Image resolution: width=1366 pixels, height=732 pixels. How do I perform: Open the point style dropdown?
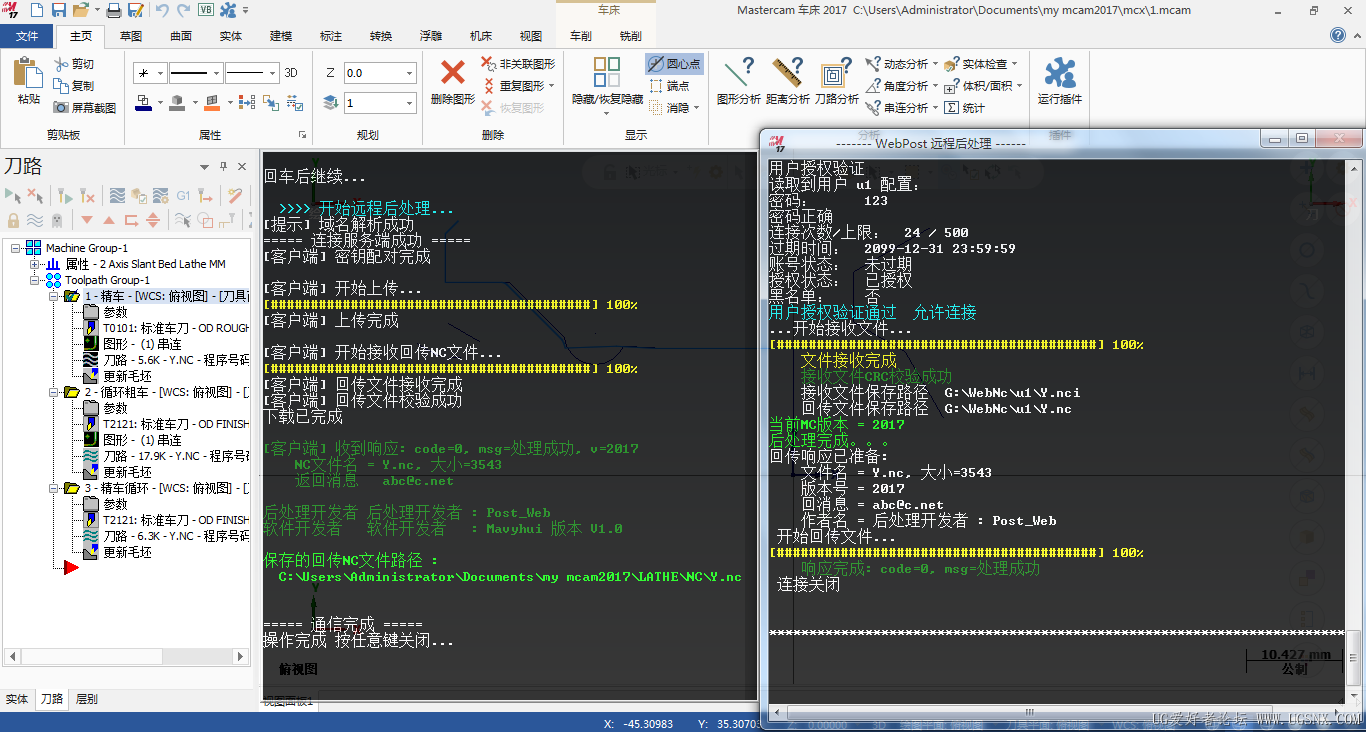coord(158,73)
